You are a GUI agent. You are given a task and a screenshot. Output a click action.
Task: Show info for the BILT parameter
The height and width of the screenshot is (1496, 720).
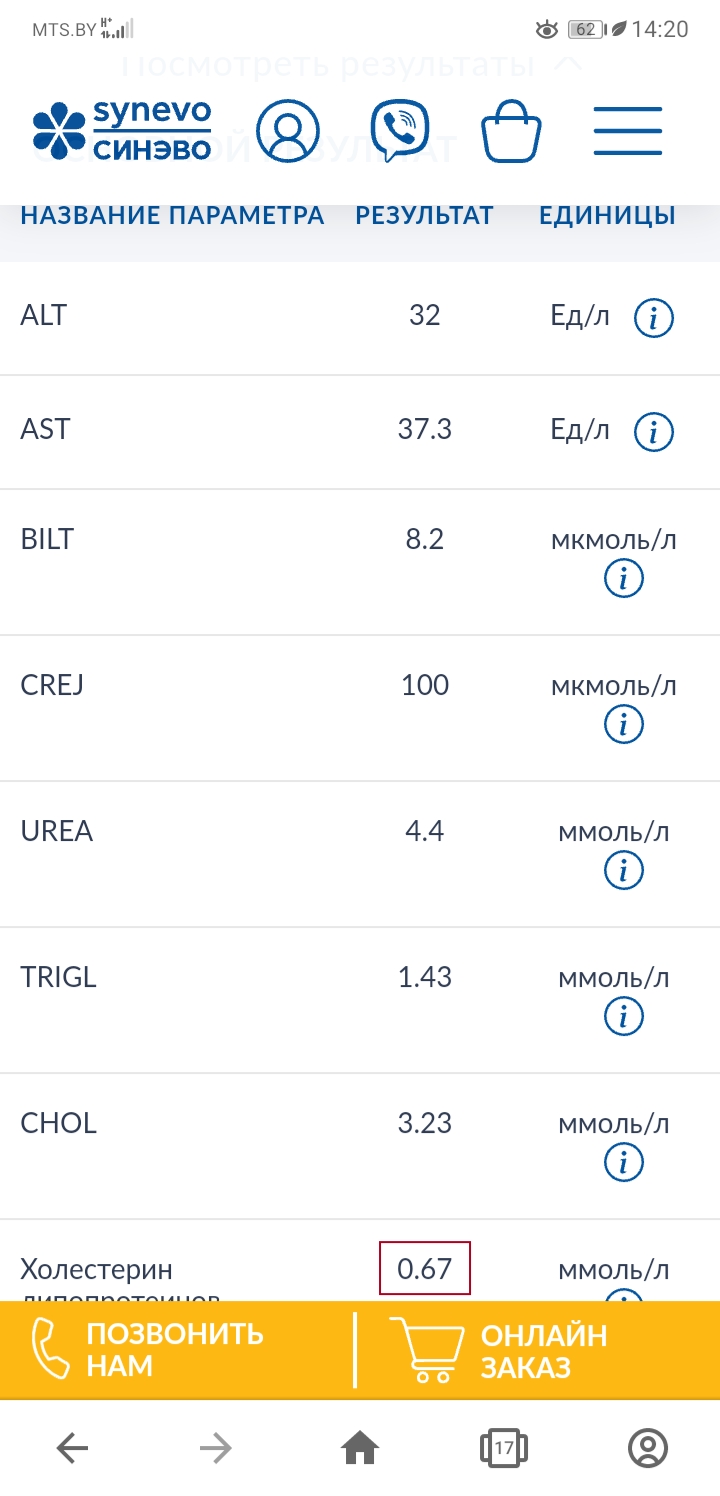[624, 579]
